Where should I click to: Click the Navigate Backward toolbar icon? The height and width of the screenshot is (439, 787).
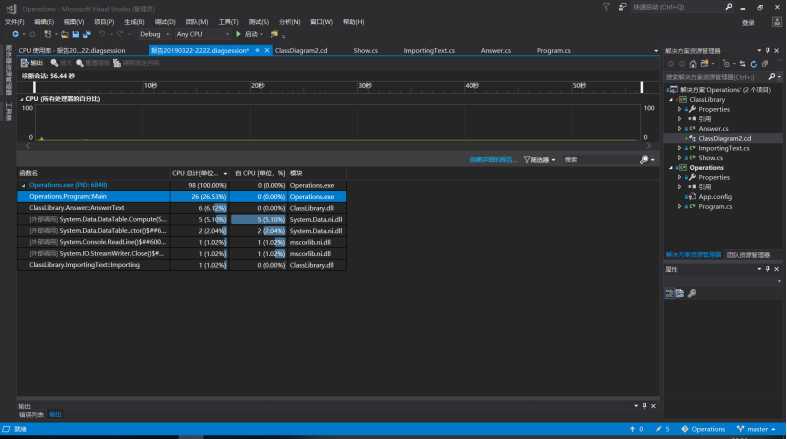click(16, 34)
